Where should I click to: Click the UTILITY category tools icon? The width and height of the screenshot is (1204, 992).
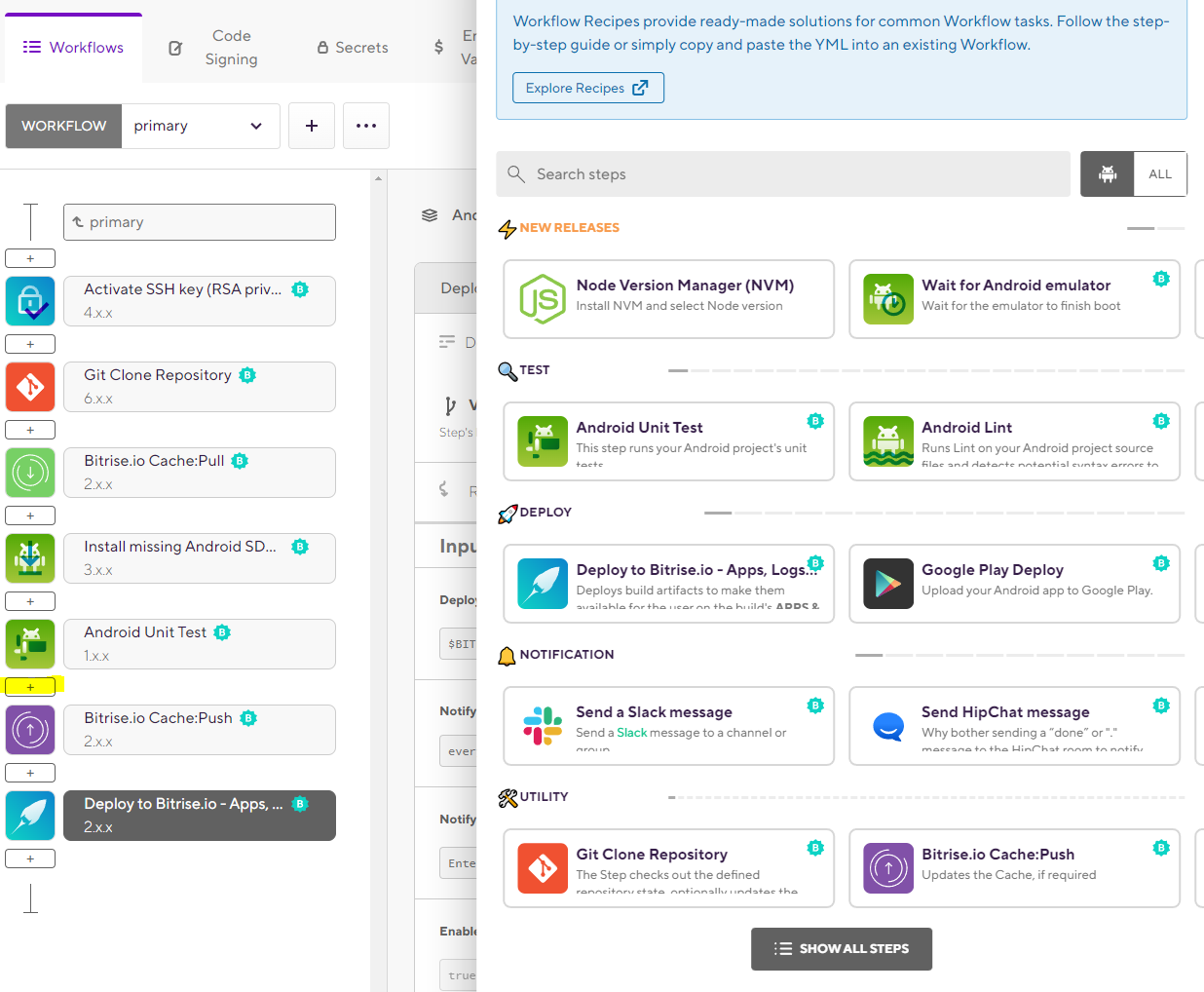508,798
